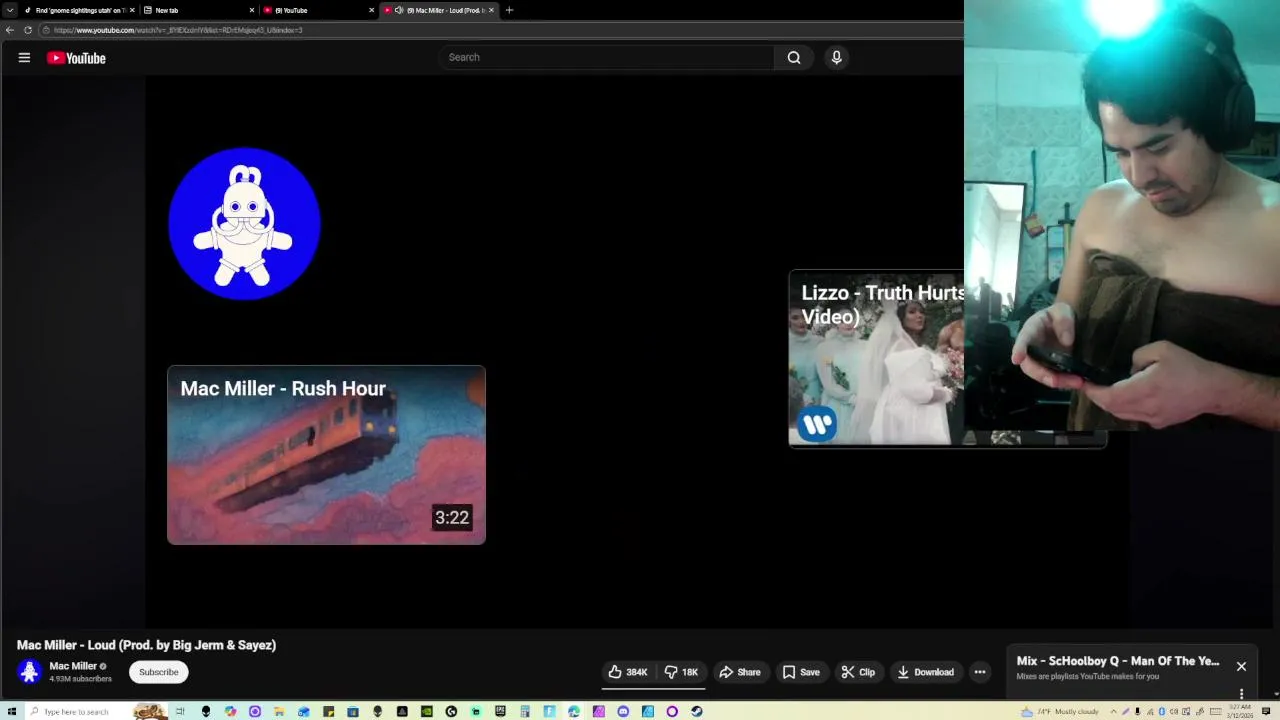Subscribe to the Mac Miller channel

158,672
